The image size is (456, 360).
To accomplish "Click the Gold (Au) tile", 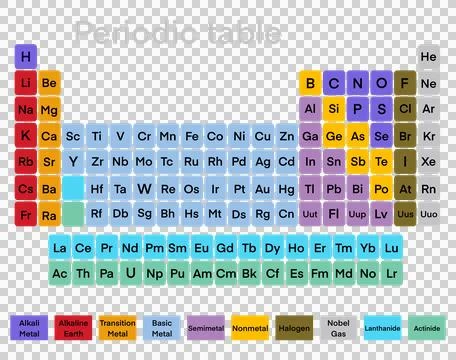I will pos(263,188).
